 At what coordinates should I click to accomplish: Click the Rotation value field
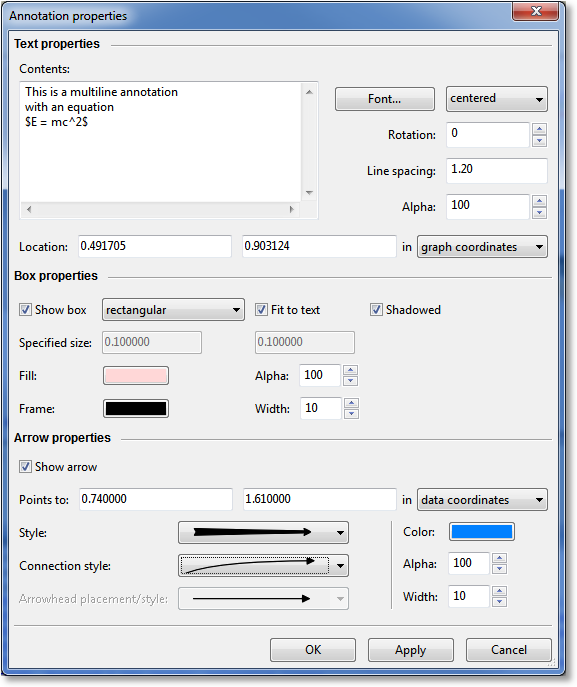click(488, 135)
